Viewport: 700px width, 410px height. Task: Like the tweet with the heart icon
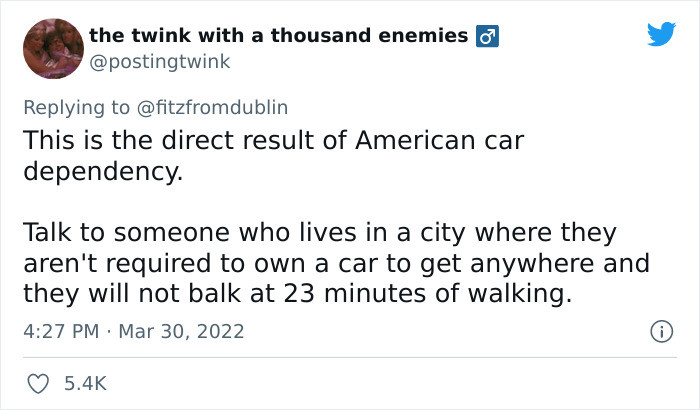[38, 384]
